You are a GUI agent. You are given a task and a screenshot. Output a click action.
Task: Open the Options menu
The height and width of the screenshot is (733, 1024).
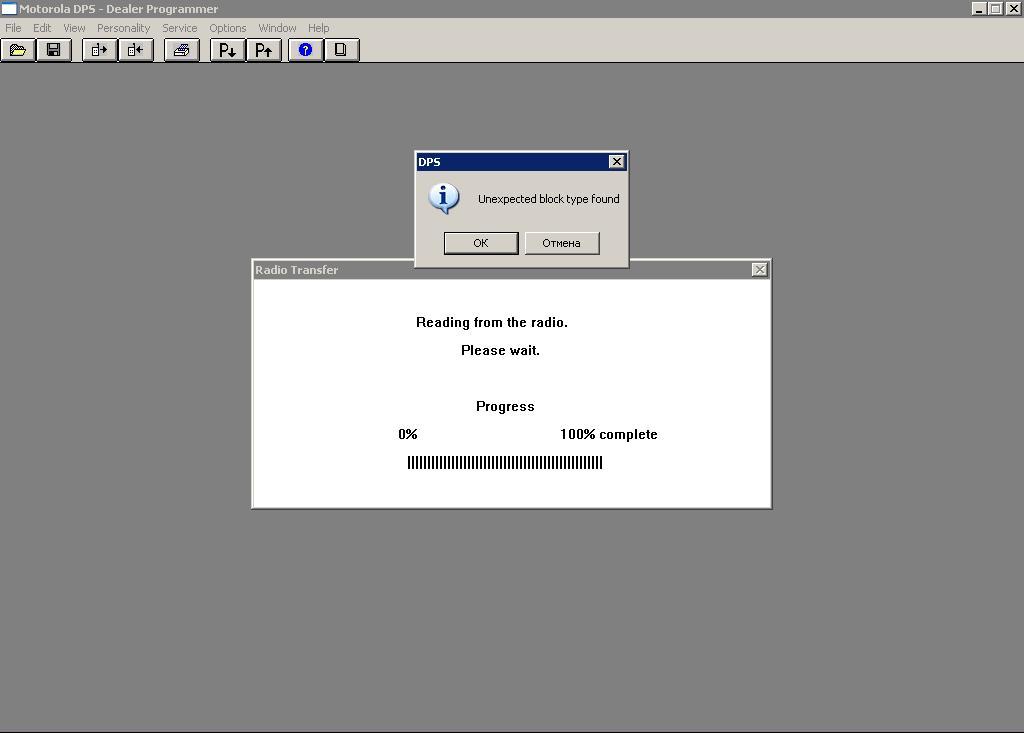227,28
